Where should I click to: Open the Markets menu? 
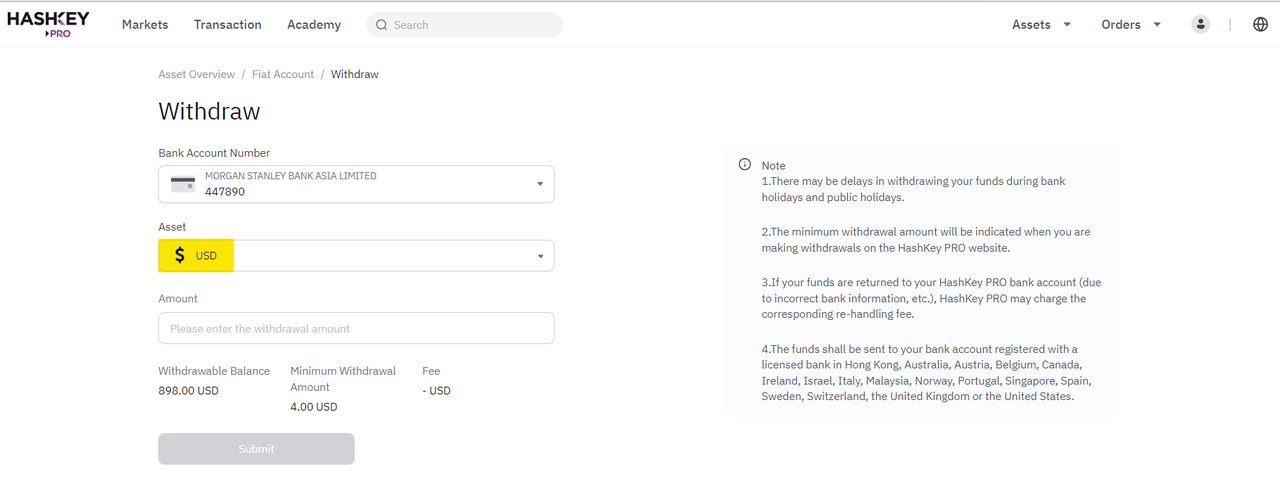click(145, 24)
